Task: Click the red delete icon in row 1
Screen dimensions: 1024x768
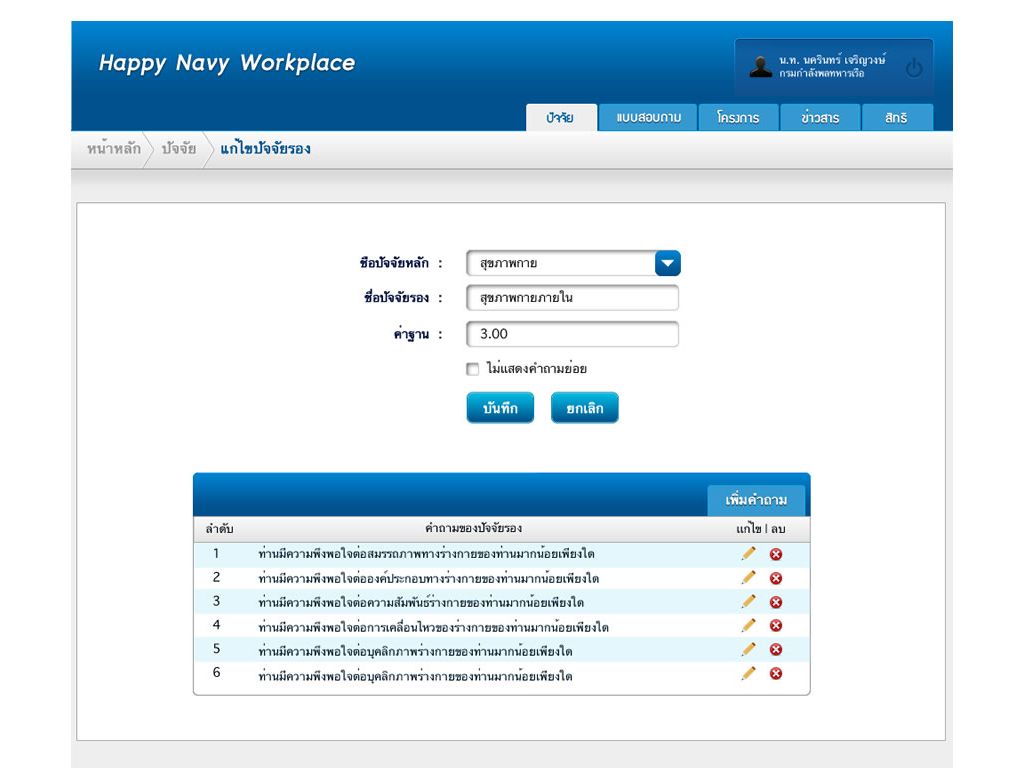Action: point(776,554)
